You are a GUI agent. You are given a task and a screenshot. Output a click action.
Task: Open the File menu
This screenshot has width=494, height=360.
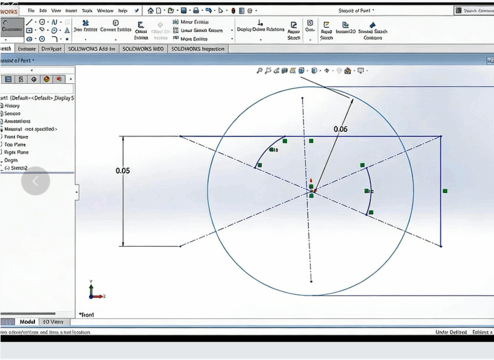tap(31, 11)
